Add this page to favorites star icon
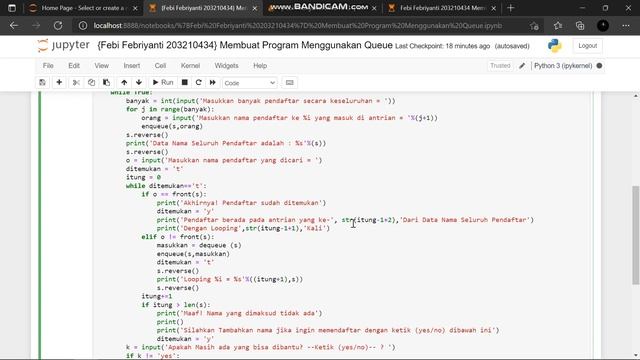This screenshot has width=640, height=360. tap(534, 26)
